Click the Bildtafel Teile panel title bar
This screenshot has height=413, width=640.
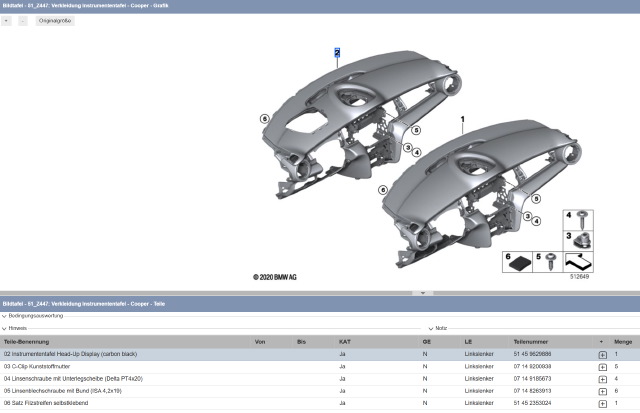(x=320, y=304)
